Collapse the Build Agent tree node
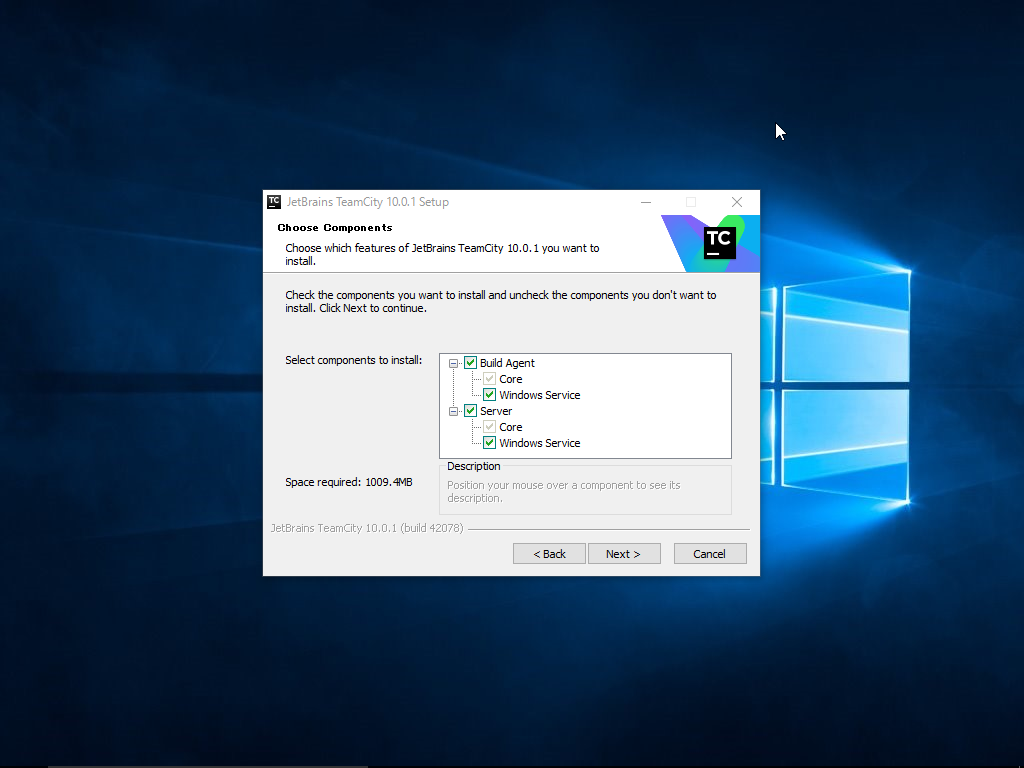Screen dimensions: 1024x768 (x=453, y=363)
